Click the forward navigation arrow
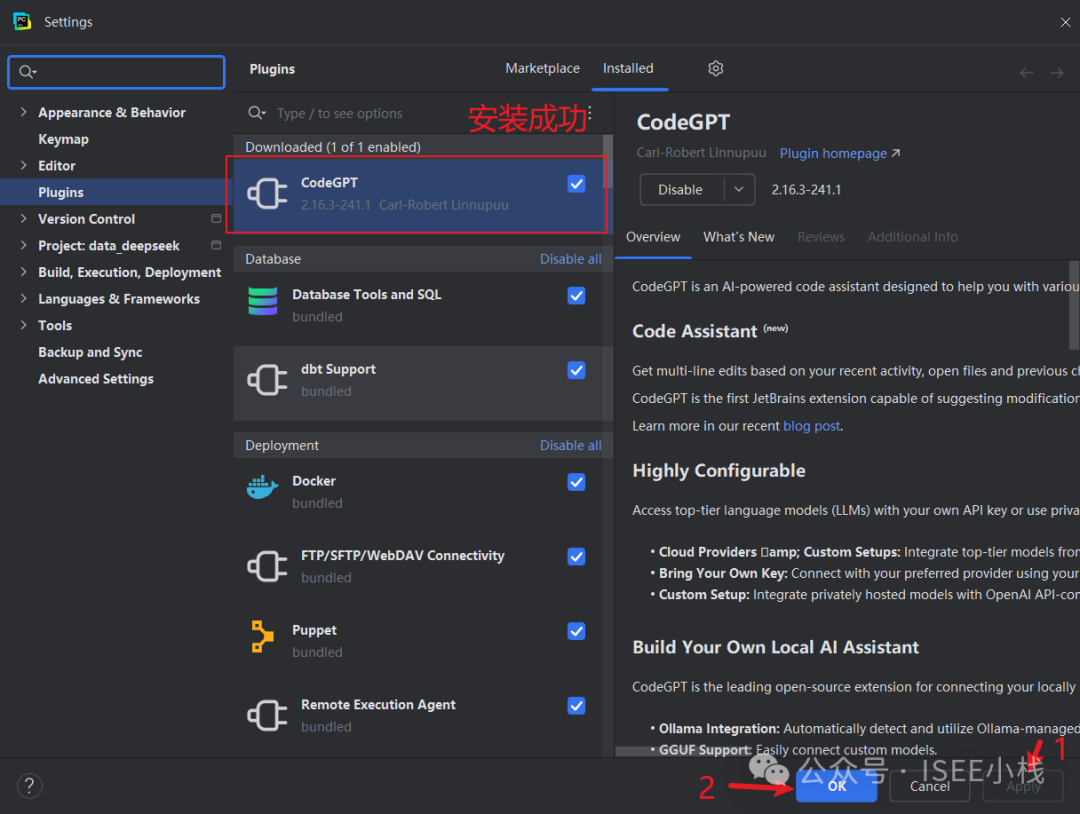Viewport: 1080px width, 814px height. coord(1057,72)
